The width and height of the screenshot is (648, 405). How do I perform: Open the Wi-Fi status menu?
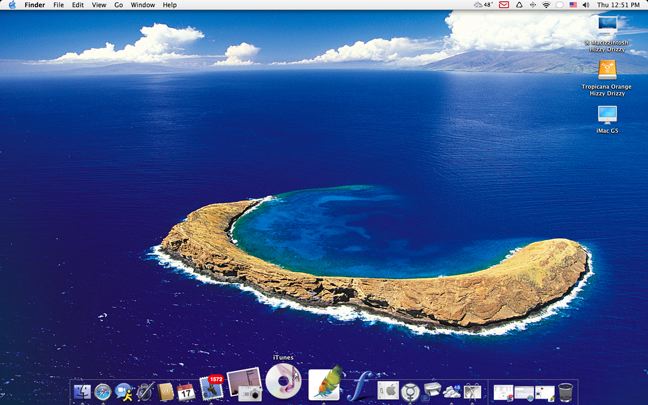(x=546, y=5)
